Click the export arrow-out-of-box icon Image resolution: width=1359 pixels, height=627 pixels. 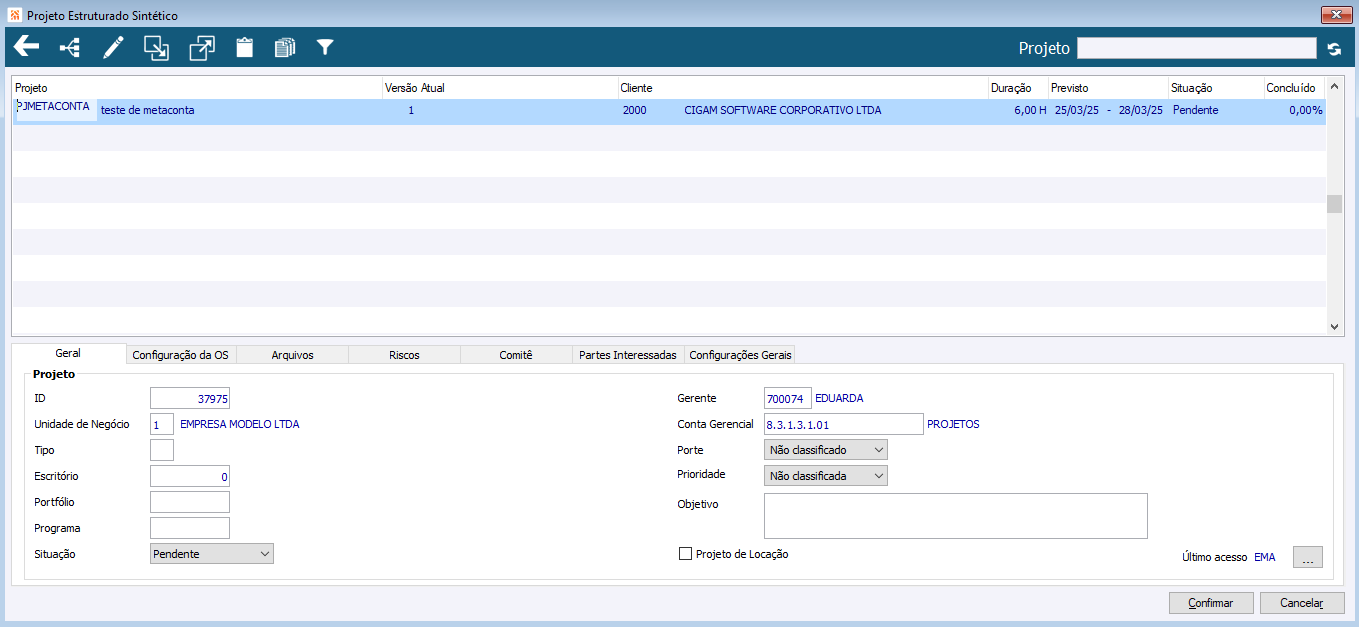202,47
